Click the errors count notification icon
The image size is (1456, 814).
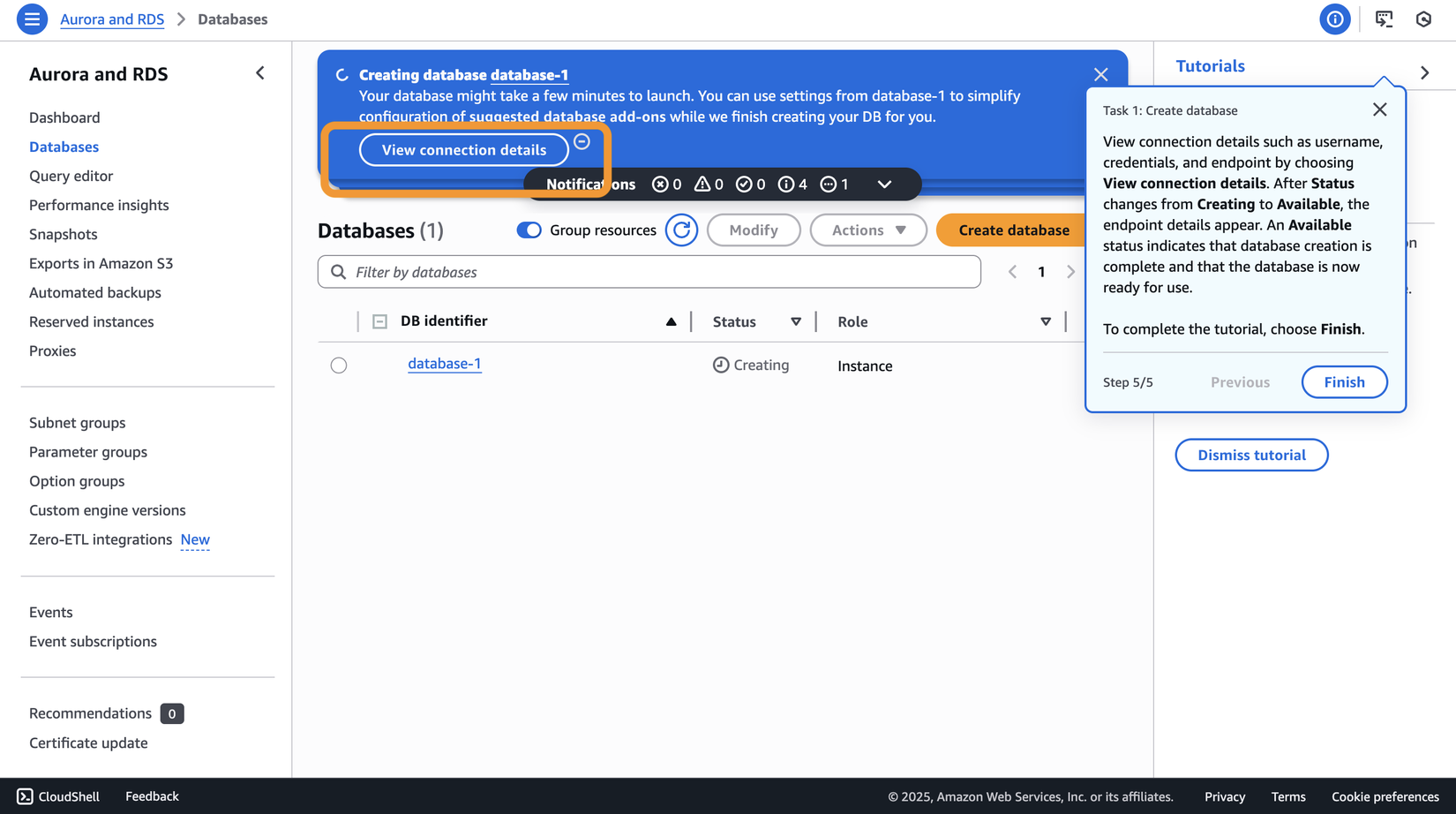coord(659,185)
